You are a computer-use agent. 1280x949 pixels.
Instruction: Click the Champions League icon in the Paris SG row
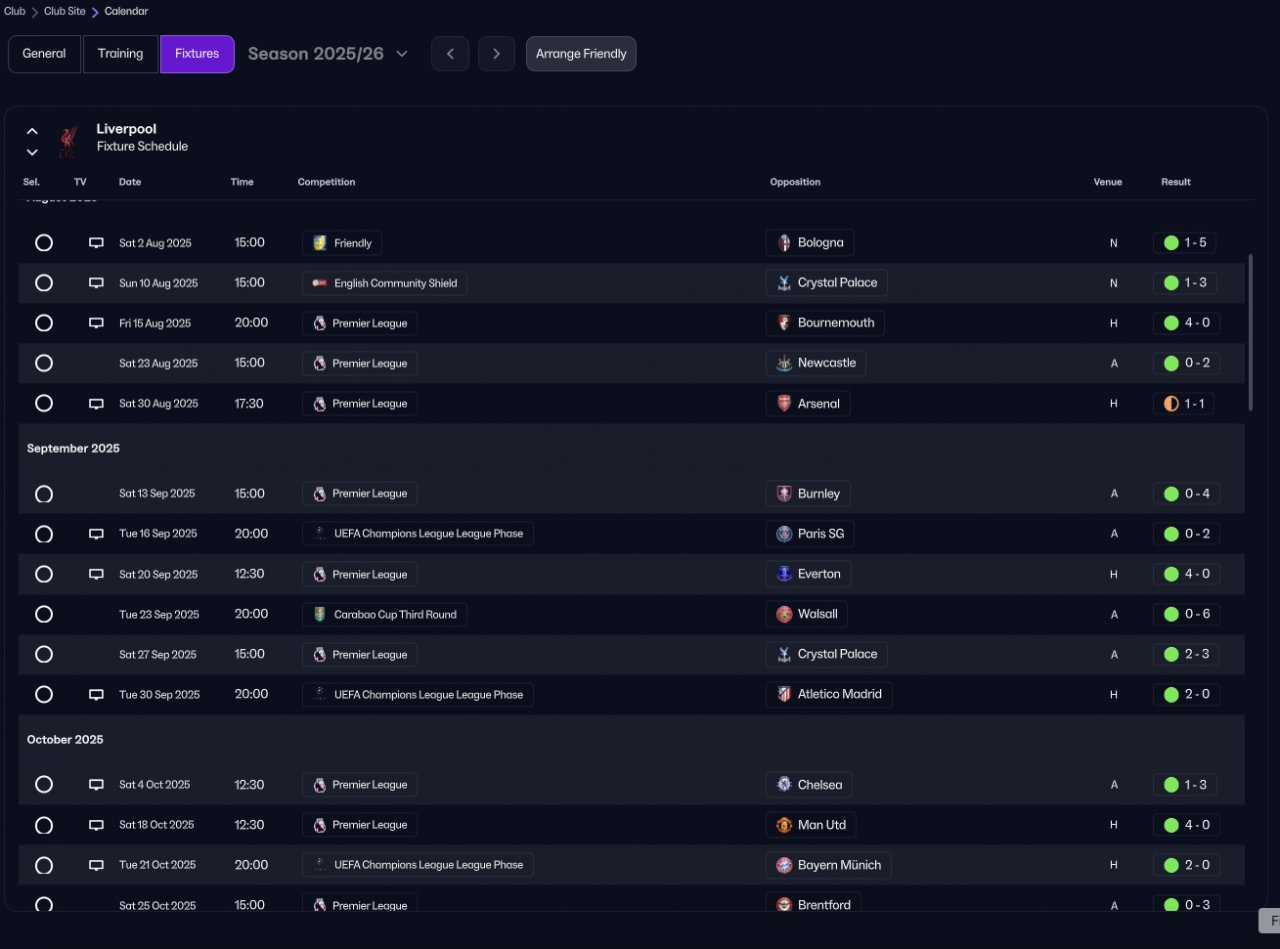tap(320, 534)
